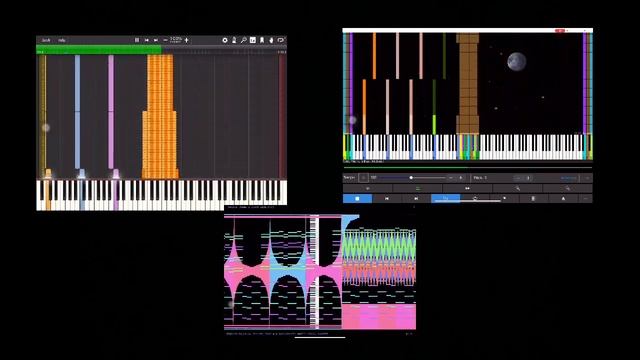
Task: Toggle the metronome icon in left toolbar
Action: click(234, 40)
